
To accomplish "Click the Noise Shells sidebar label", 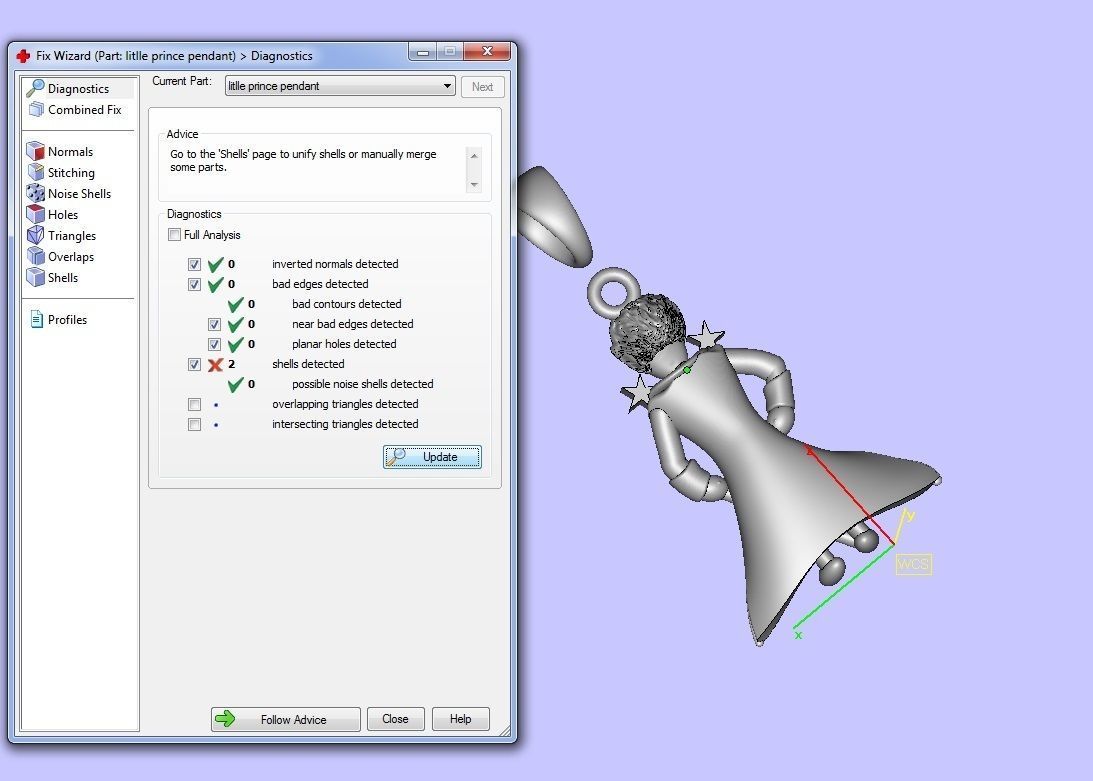I will point(79,193).
